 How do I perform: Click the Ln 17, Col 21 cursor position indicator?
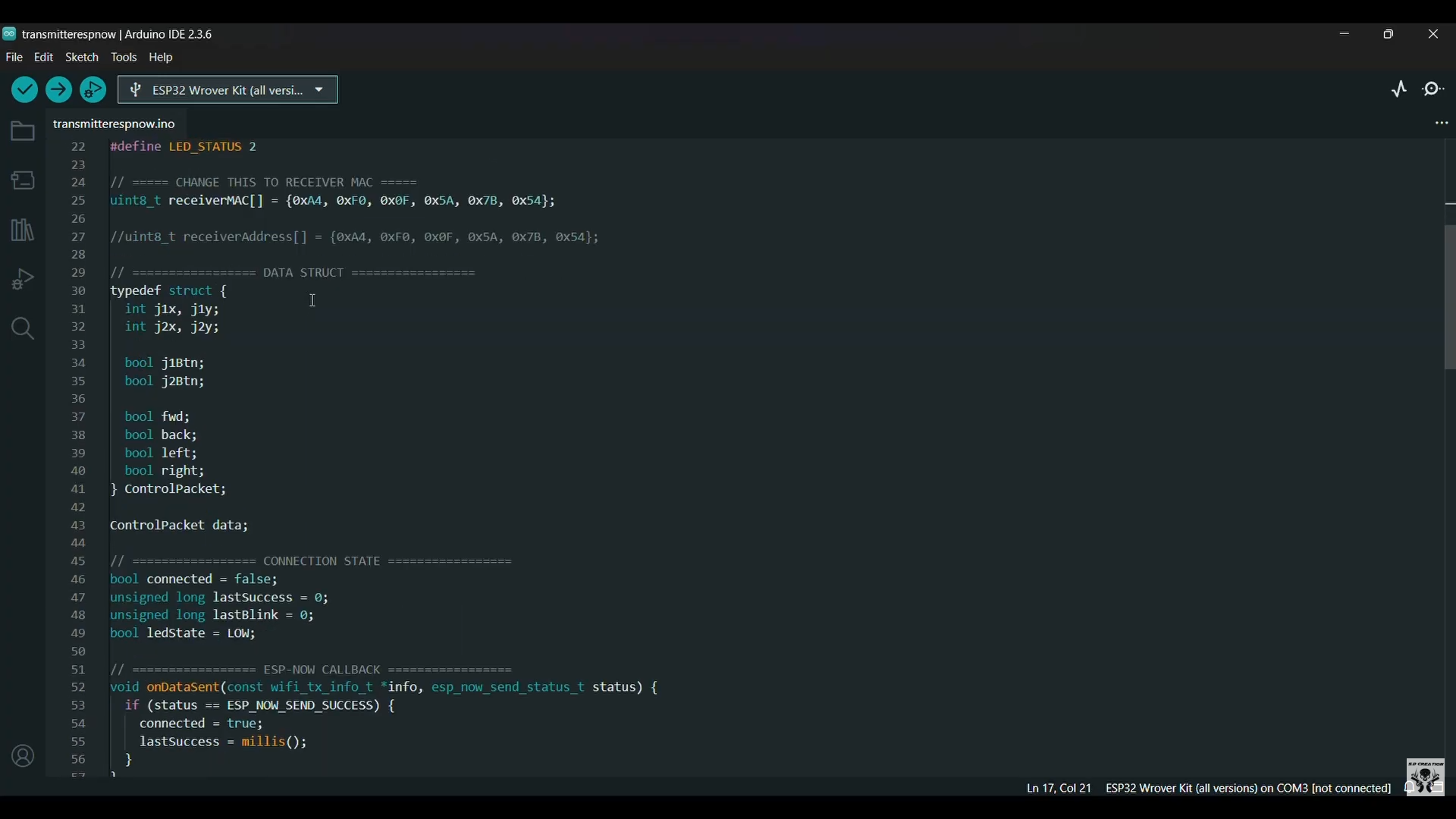[1059, 789]
